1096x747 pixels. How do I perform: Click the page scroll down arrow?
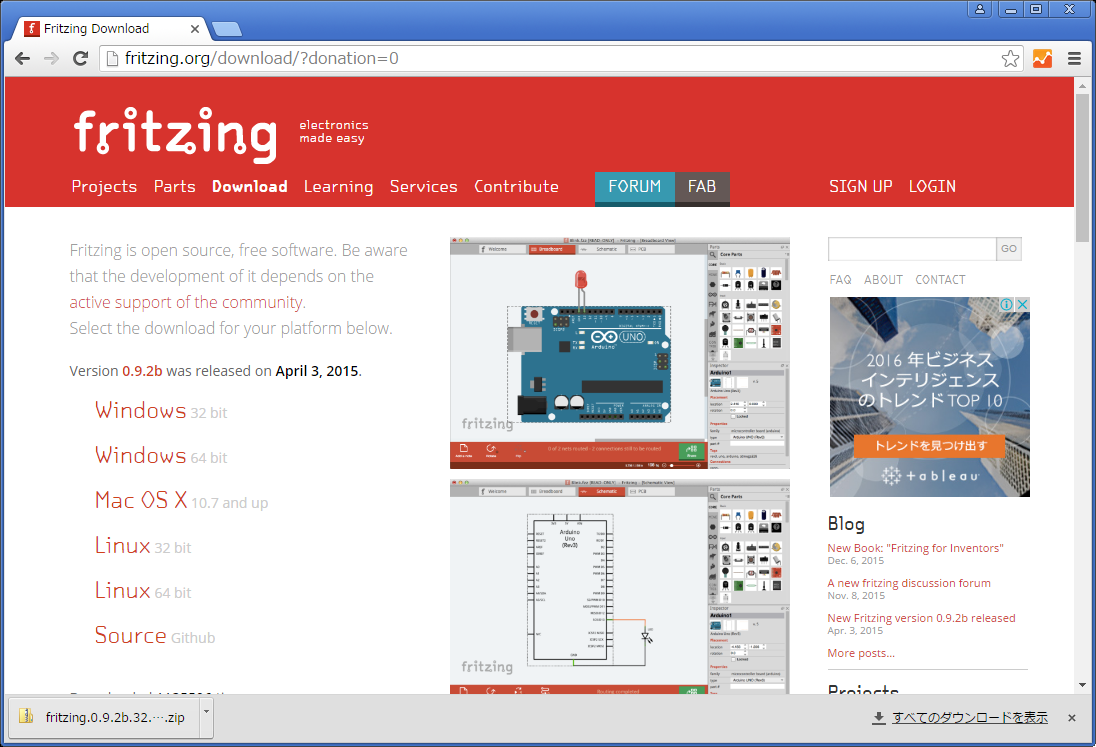click(1082, 686)
